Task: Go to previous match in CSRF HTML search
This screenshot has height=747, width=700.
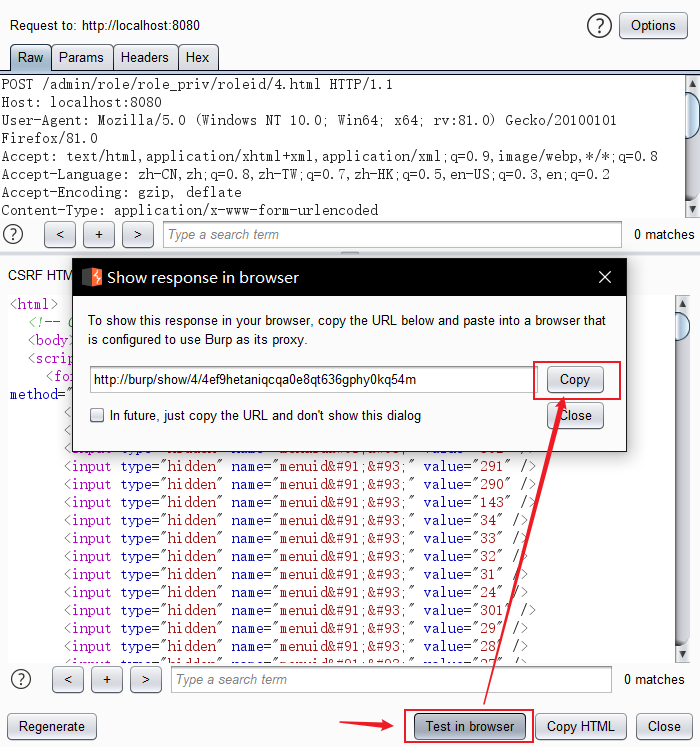Action: tap(68, 679)
